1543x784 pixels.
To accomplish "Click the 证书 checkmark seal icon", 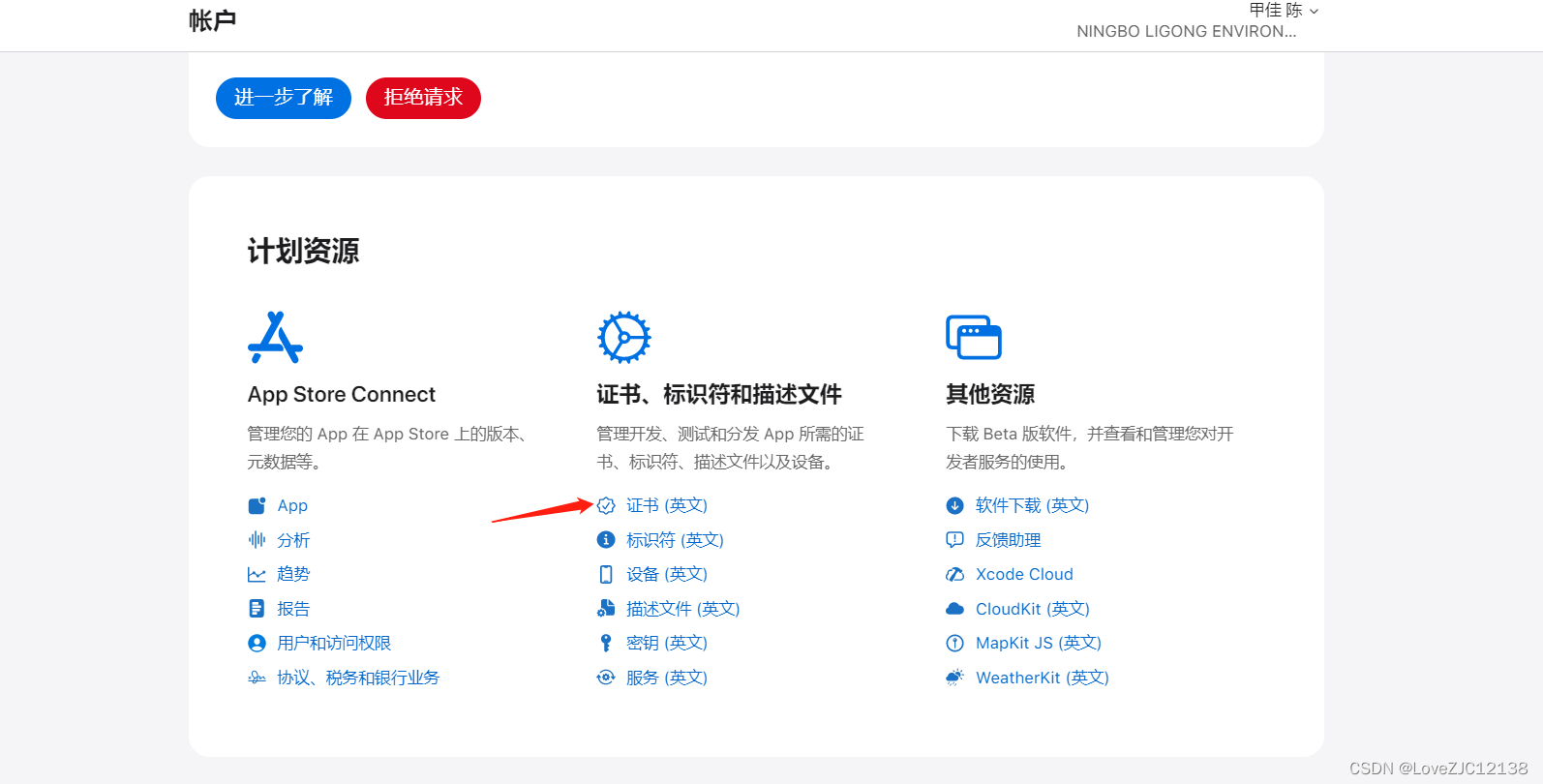I will pos(606,505).
